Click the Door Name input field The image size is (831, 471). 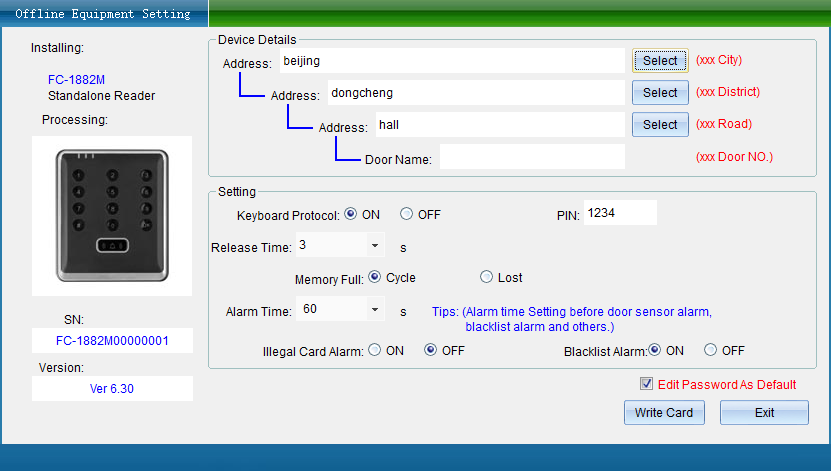(532, 158)
